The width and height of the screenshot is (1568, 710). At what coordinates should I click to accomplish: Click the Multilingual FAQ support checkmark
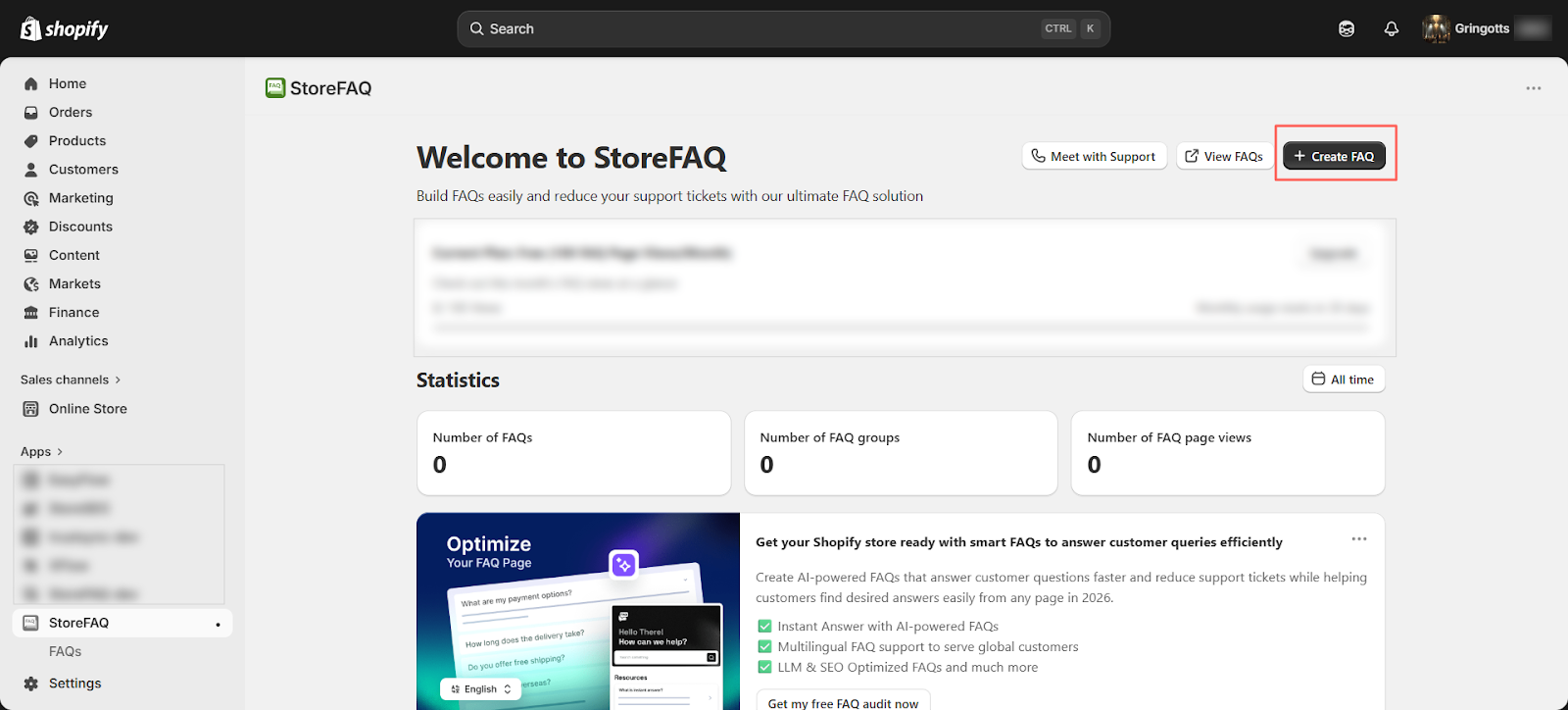tap(764, 646)
